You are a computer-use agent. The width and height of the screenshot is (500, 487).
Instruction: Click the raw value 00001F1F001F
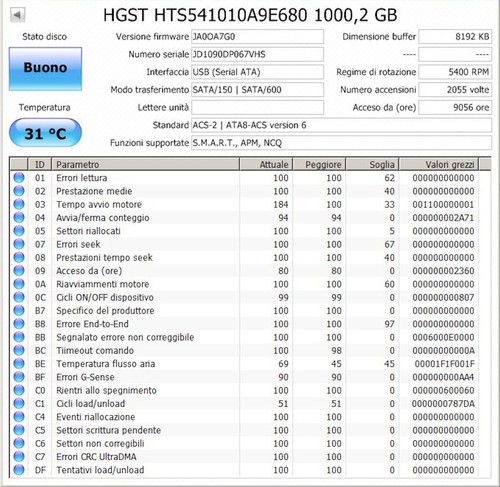click(x=445, y=364)
